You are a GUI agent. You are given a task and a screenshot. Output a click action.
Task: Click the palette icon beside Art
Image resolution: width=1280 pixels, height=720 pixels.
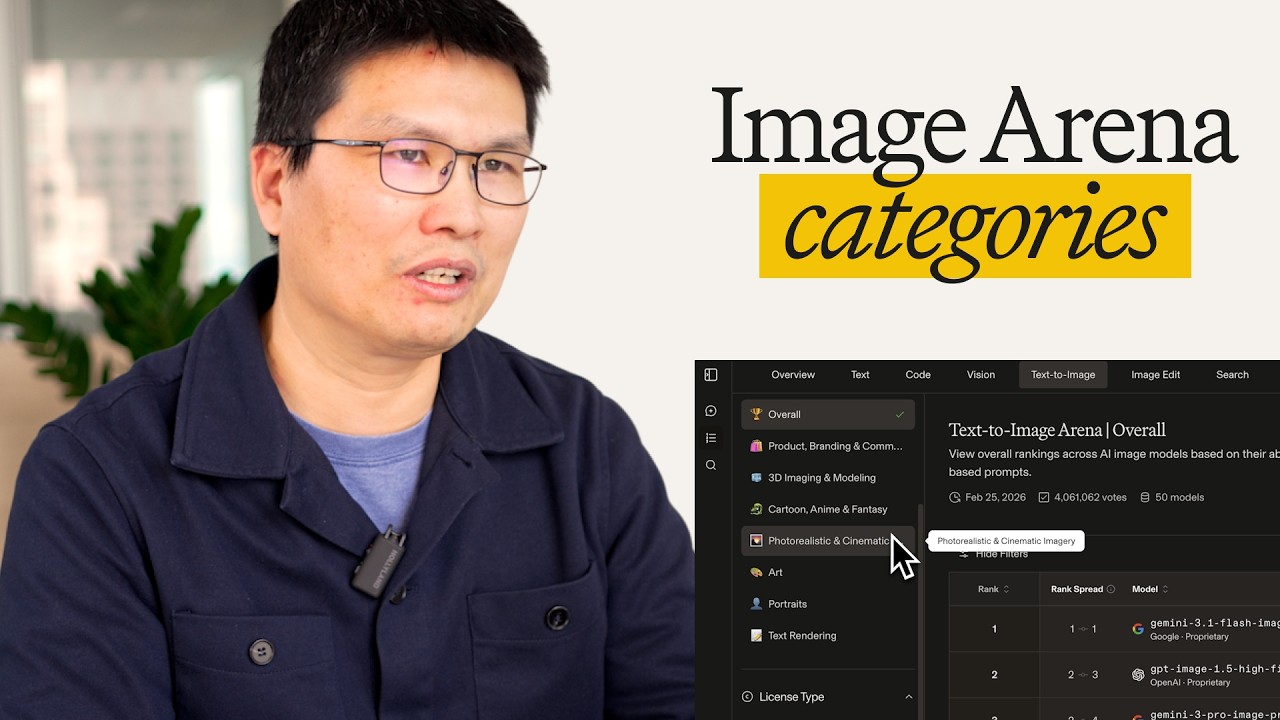757,573
